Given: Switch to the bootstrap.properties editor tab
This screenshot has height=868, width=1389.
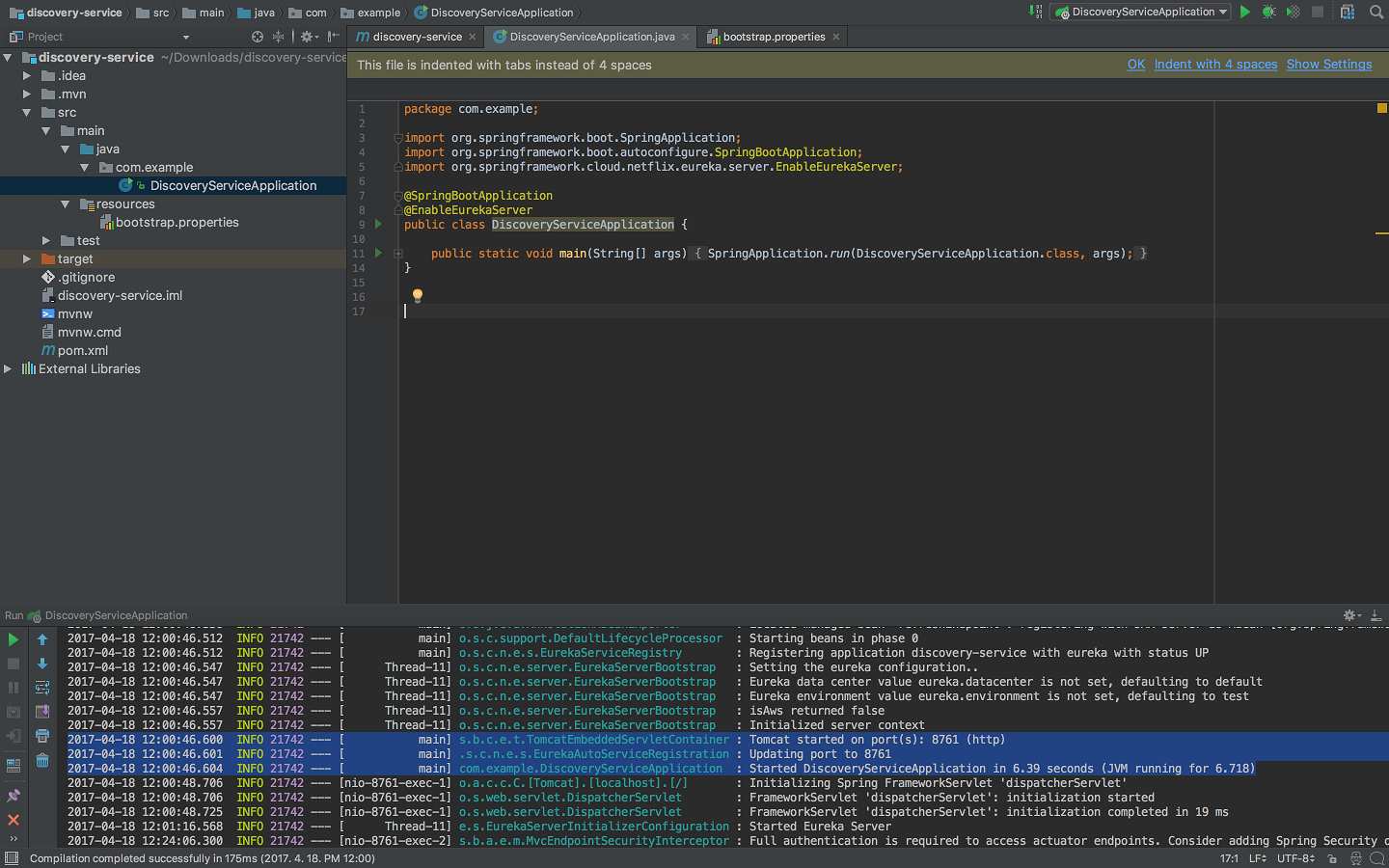Looking at the screenshot, I should click(774, 37).
